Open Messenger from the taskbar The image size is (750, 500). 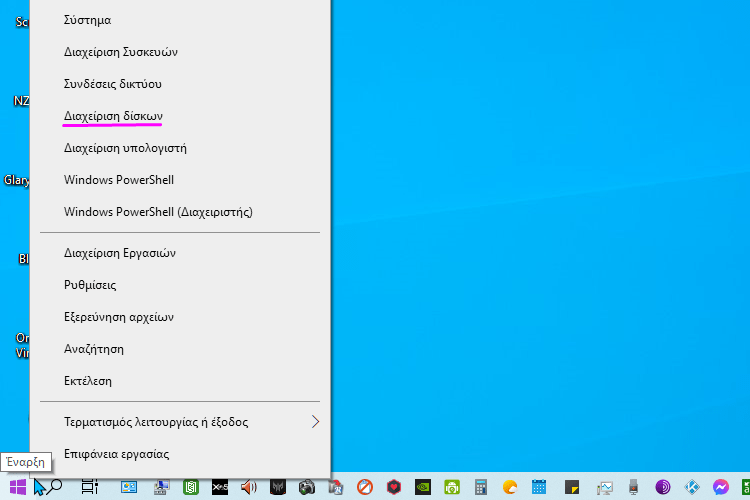click(x=721, y=487)
